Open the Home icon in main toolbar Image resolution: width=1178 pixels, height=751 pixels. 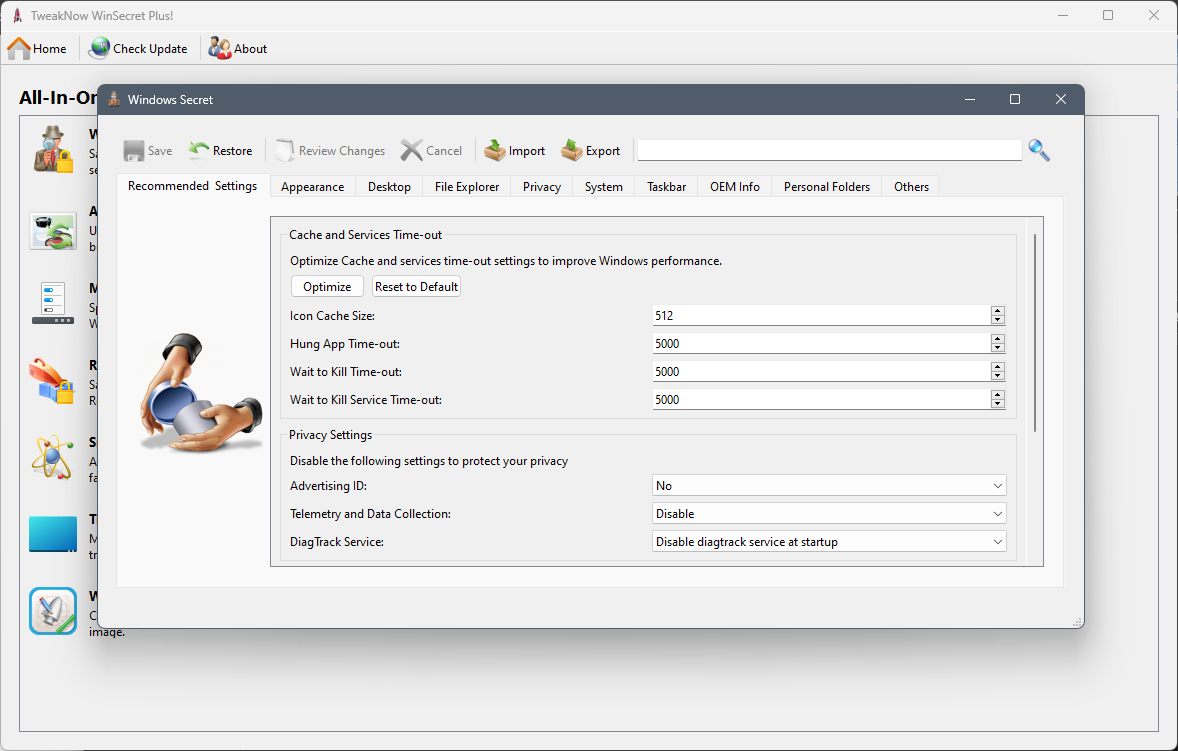point(19,49)
